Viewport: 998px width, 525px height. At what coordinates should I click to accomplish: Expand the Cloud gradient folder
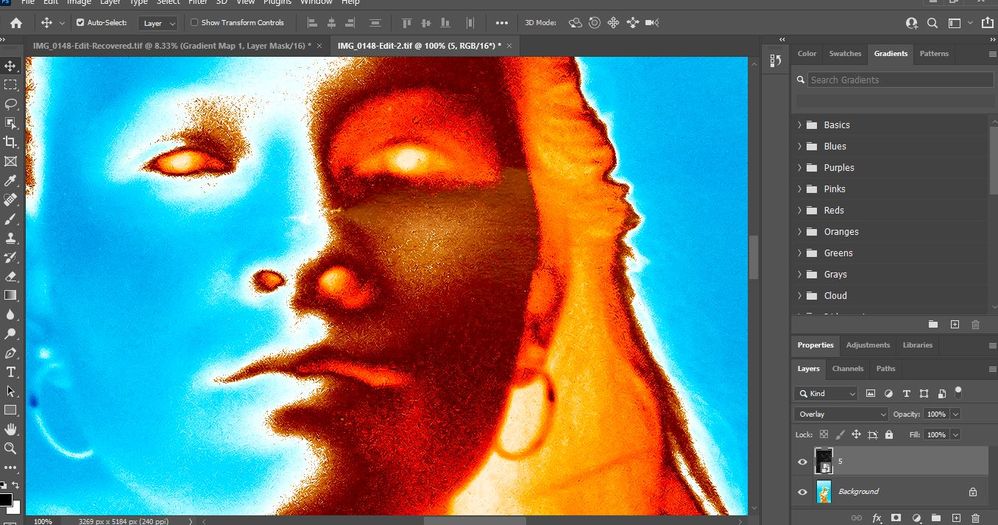click(x=799, y=296)
